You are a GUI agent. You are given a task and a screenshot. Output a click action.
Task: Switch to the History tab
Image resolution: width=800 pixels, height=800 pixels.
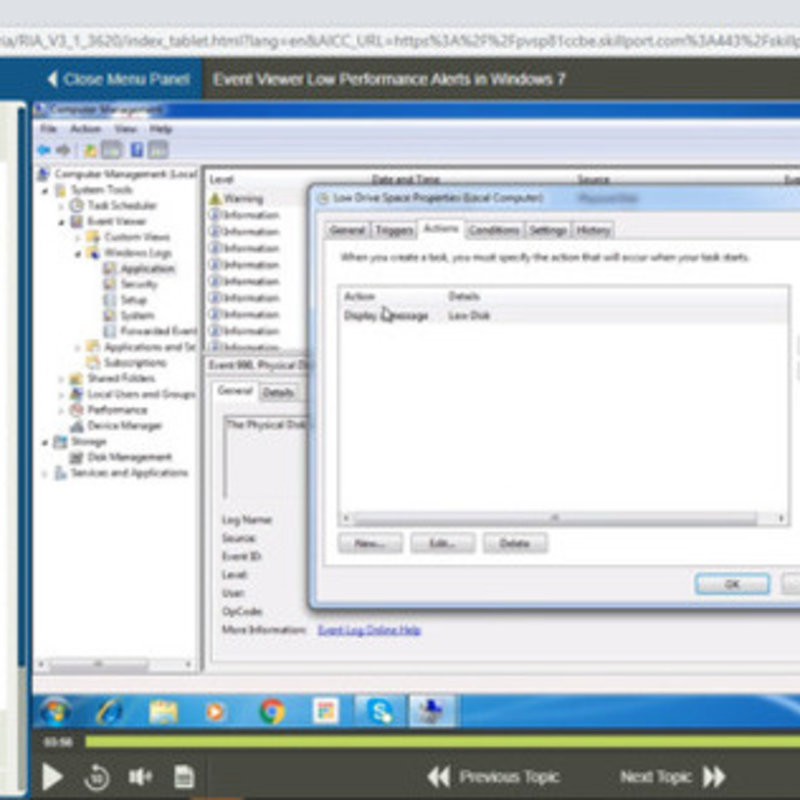click(x=593, y=231)
